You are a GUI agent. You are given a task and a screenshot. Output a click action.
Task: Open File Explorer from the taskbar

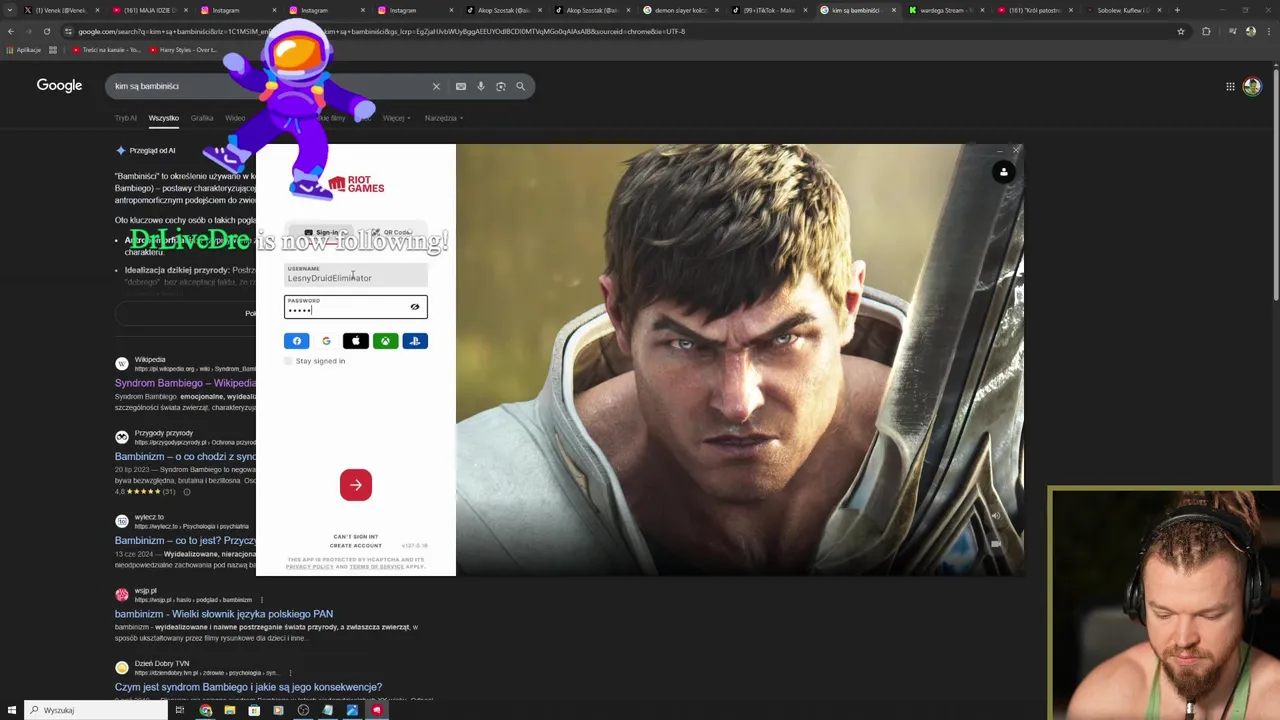229,710
